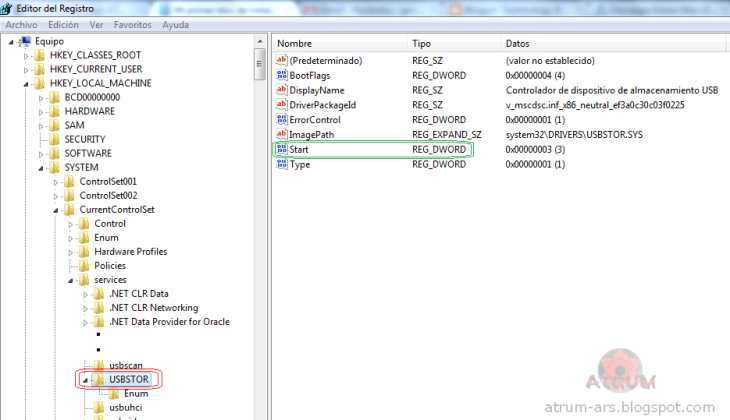The image size is (730, 420).
Task: Select the Start value name
Action: pyautogui.click(x=299, y=149)
